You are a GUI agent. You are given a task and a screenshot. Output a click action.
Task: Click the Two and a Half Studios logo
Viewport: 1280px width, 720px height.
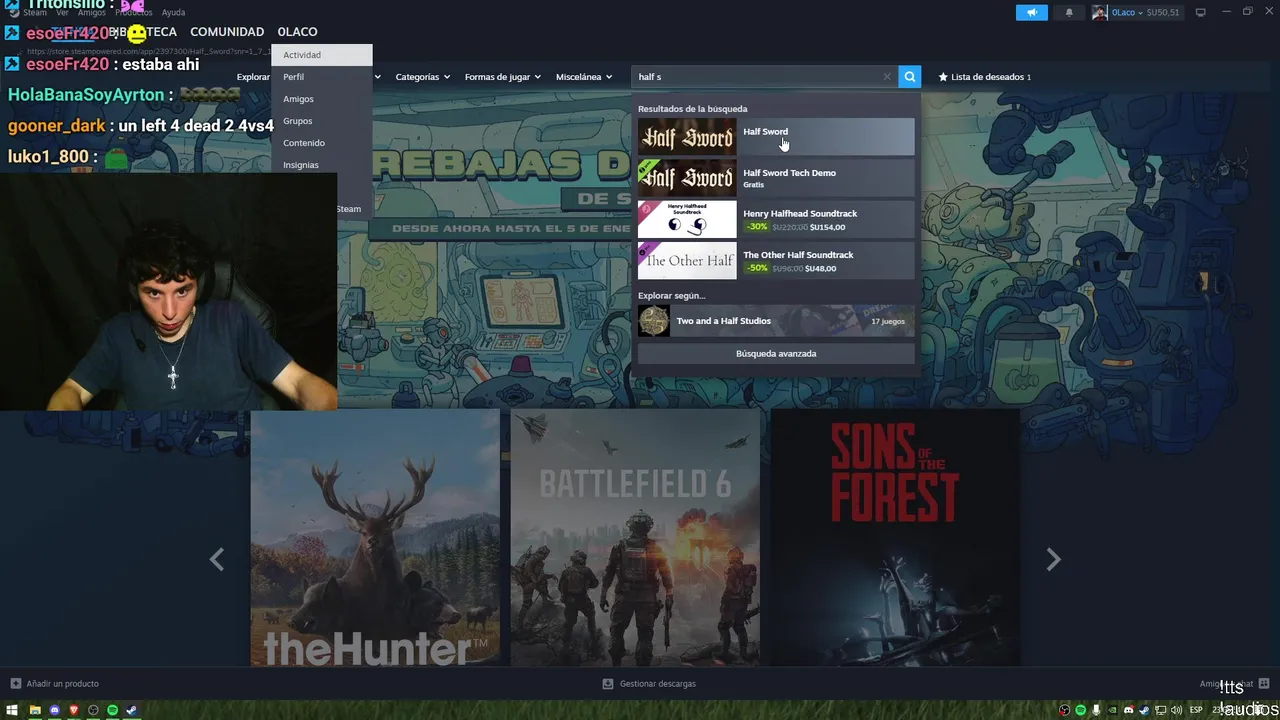tap(654, 321)
